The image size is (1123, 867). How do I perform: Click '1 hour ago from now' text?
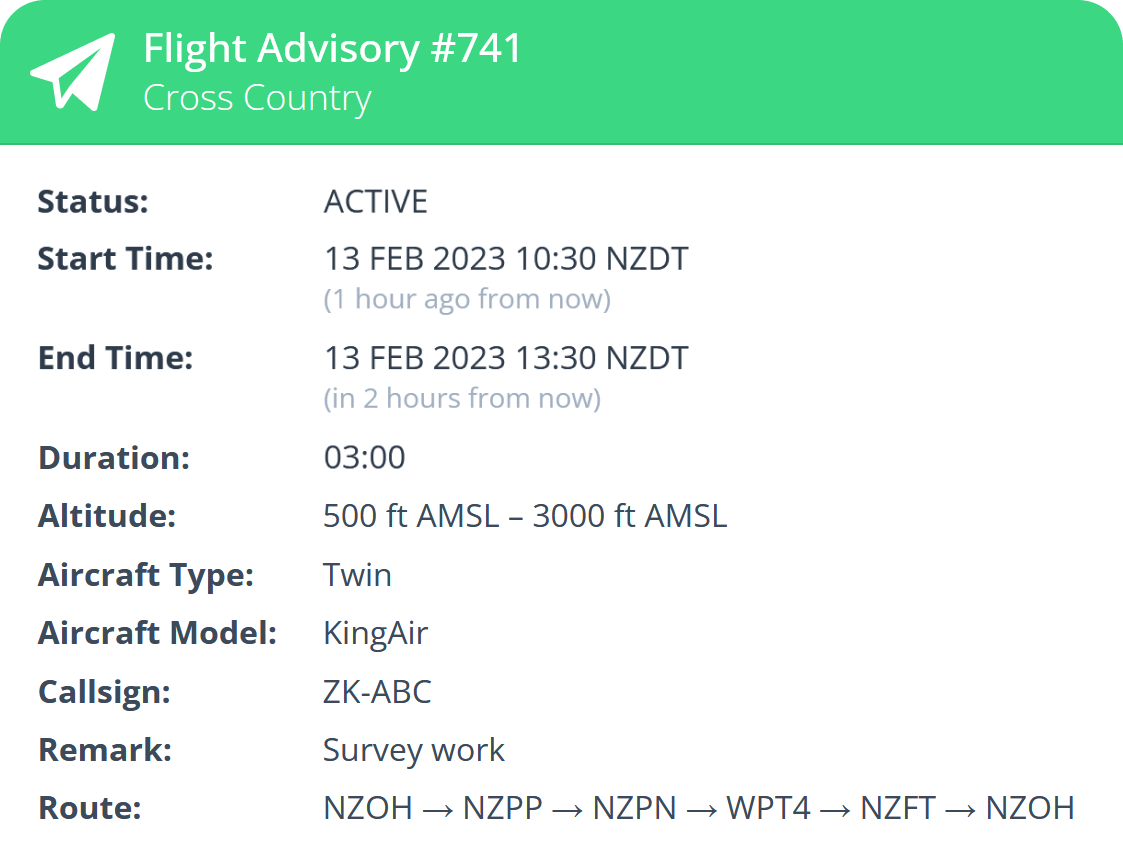[467, 299]
